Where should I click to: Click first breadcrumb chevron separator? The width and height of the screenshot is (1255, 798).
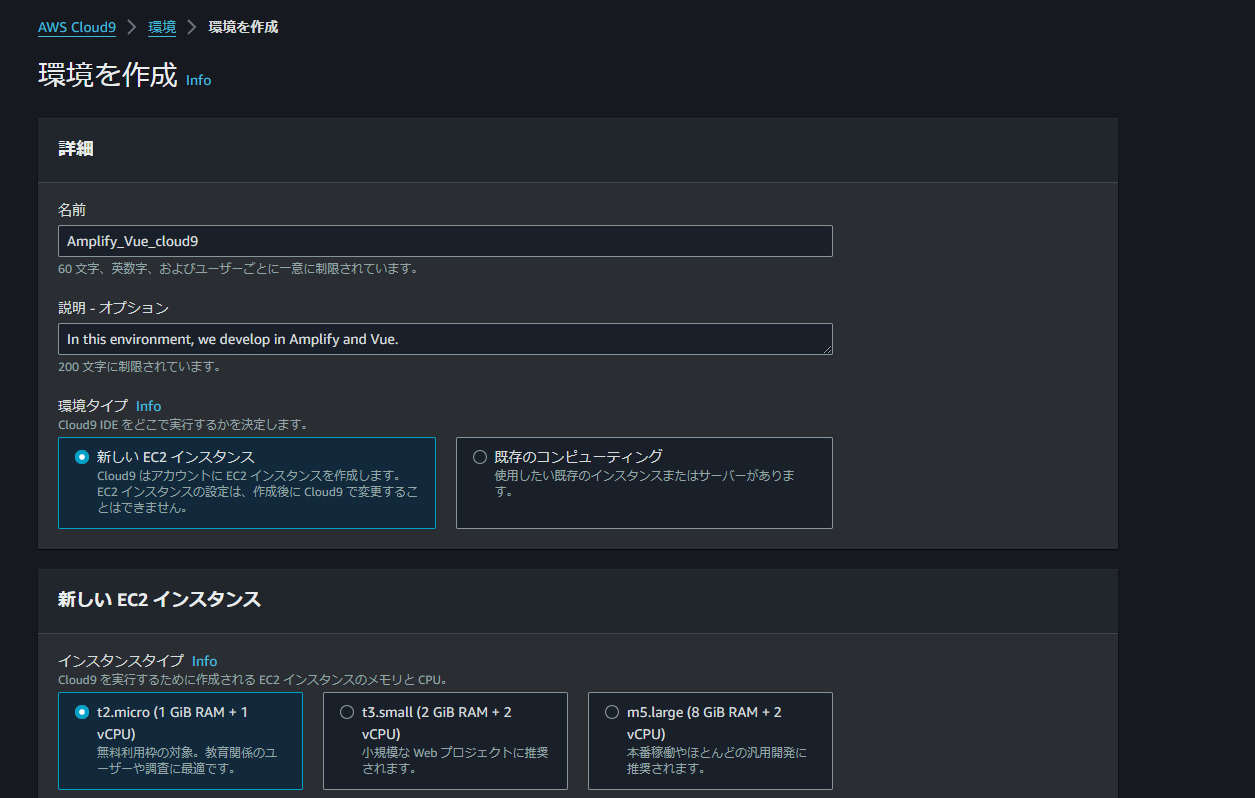(132, 28)
